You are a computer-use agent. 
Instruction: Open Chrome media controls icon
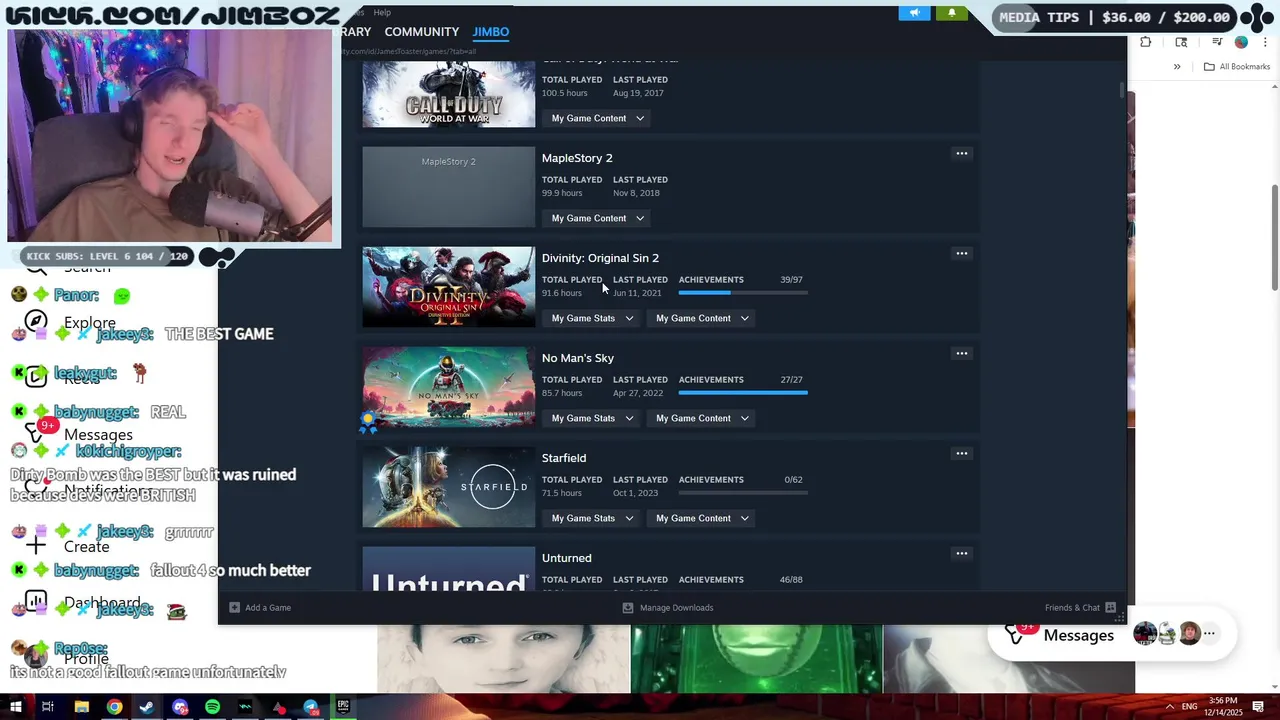[x=1217, y=42]
